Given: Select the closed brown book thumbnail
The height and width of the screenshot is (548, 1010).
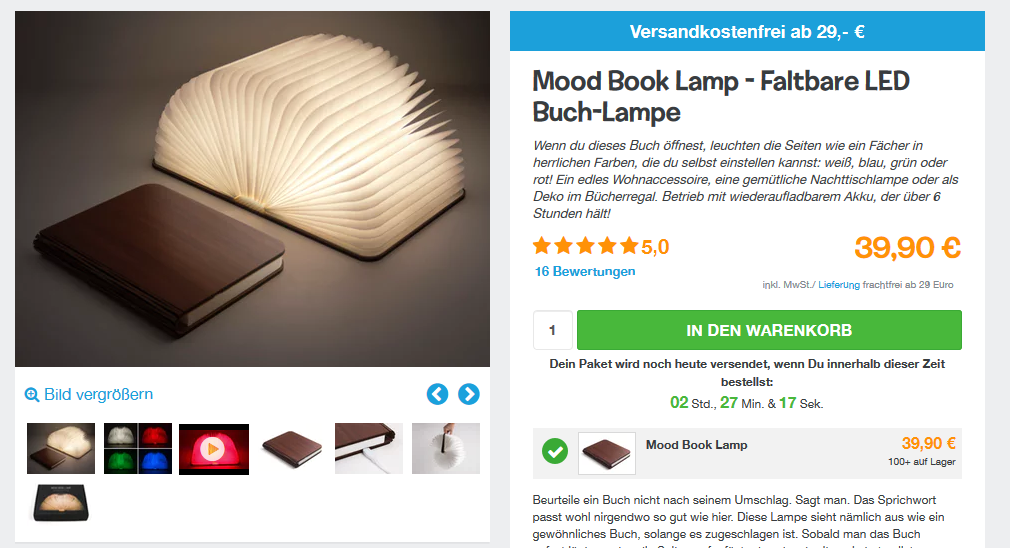Looking at the screenshot, I should (x=292, y=448).
